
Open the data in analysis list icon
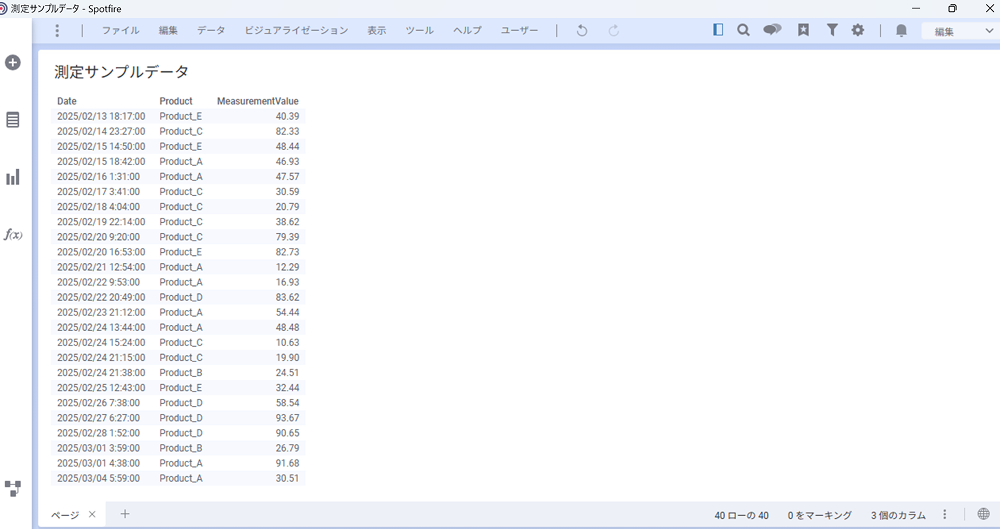tap(13, 120)
